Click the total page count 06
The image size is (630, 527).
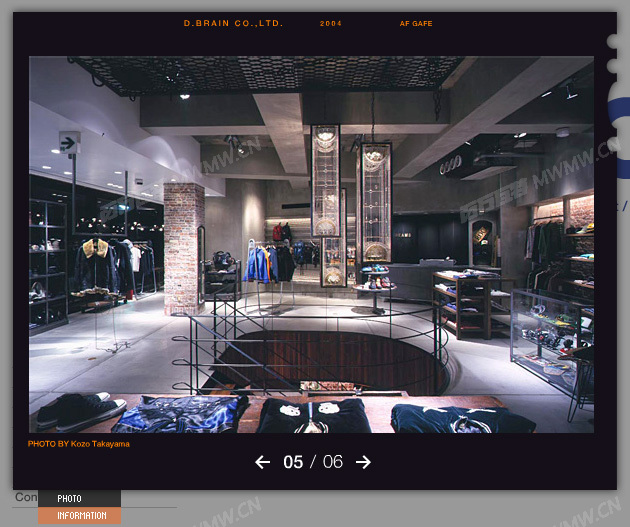point(333,462)
